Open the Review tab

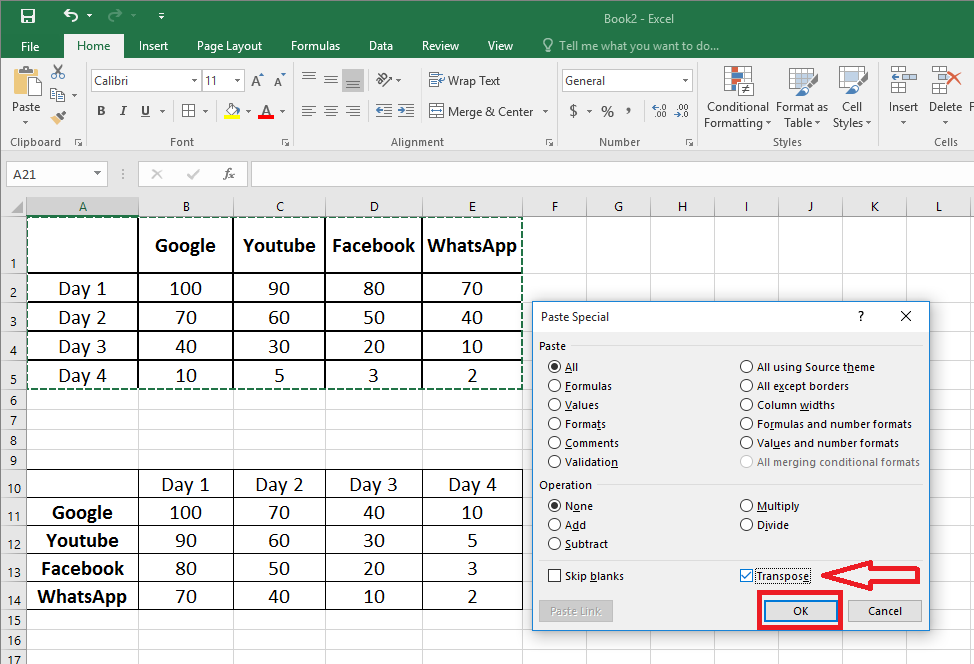point(440,45)
